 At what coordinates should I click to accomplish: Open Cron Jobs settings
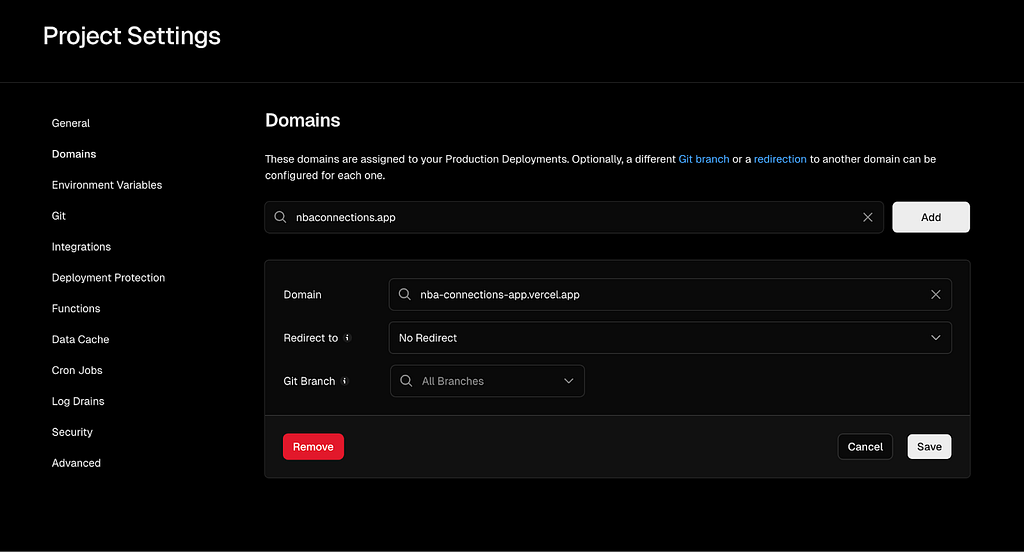77,370
